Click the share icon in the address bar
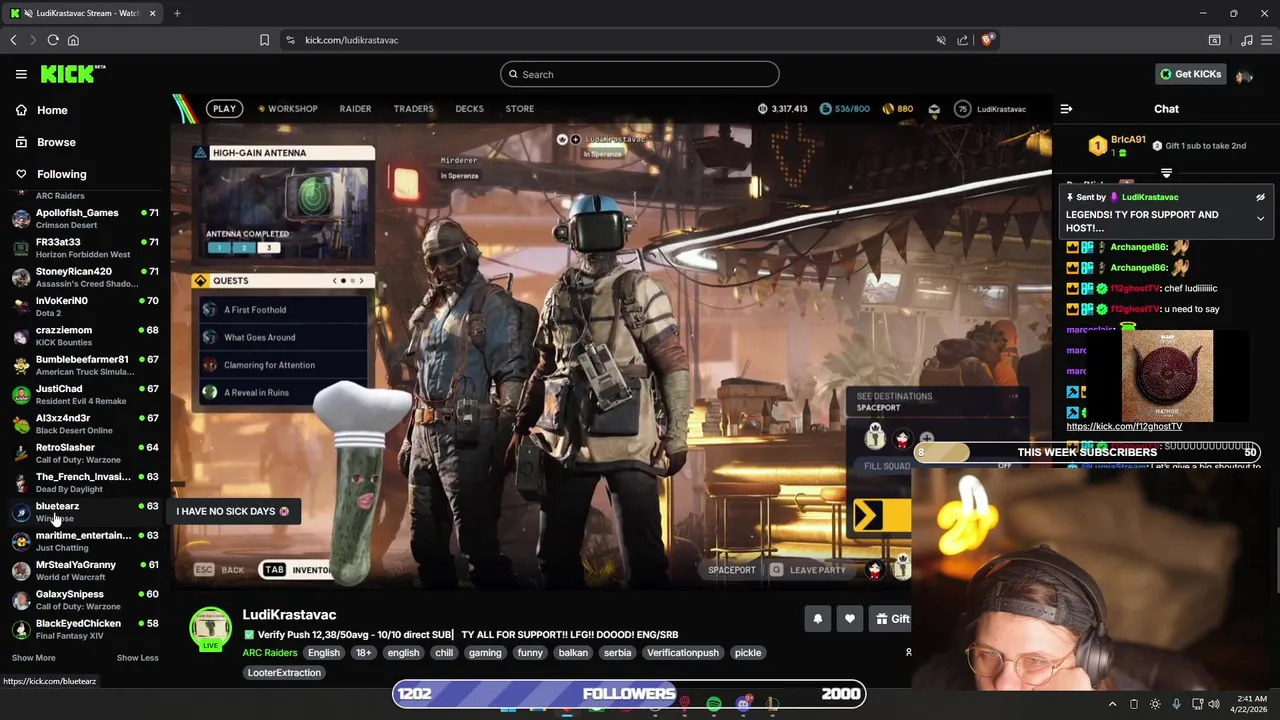The width and height of the screenshot is (1280, 720). (x=962, y=40)
